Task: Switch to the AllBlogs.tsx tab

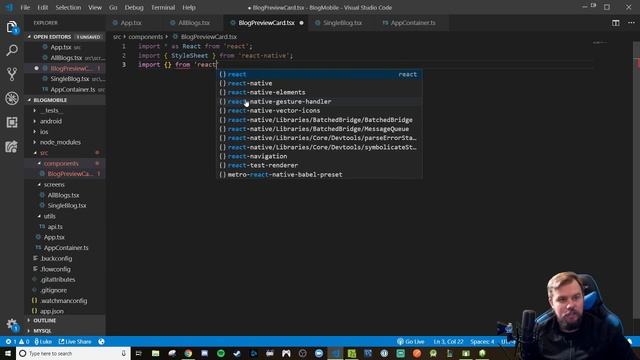Action: coord(193,23)
